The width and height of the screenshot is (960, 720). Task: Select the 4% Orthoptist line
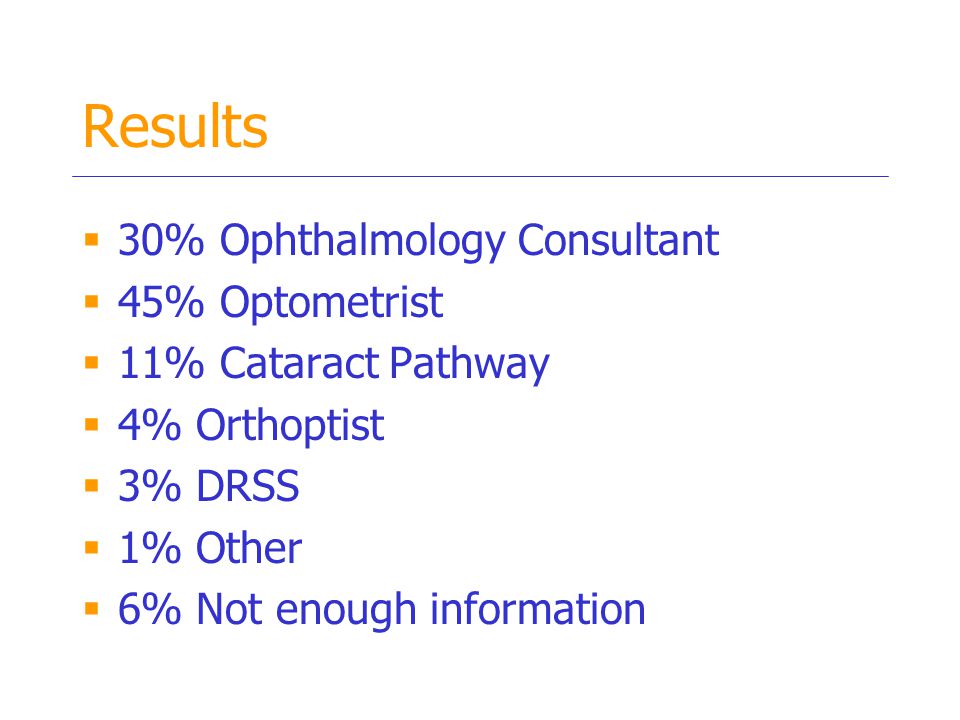pyautogui.click(x=251, y=426)
